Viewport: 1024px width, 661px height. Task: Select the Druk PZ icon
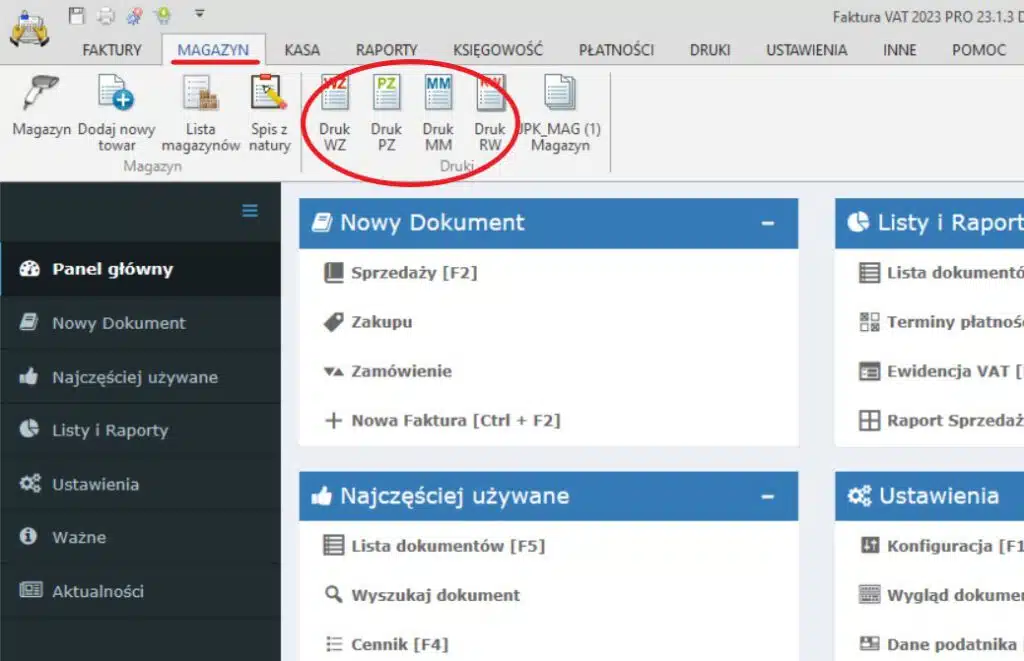point(386,96)
